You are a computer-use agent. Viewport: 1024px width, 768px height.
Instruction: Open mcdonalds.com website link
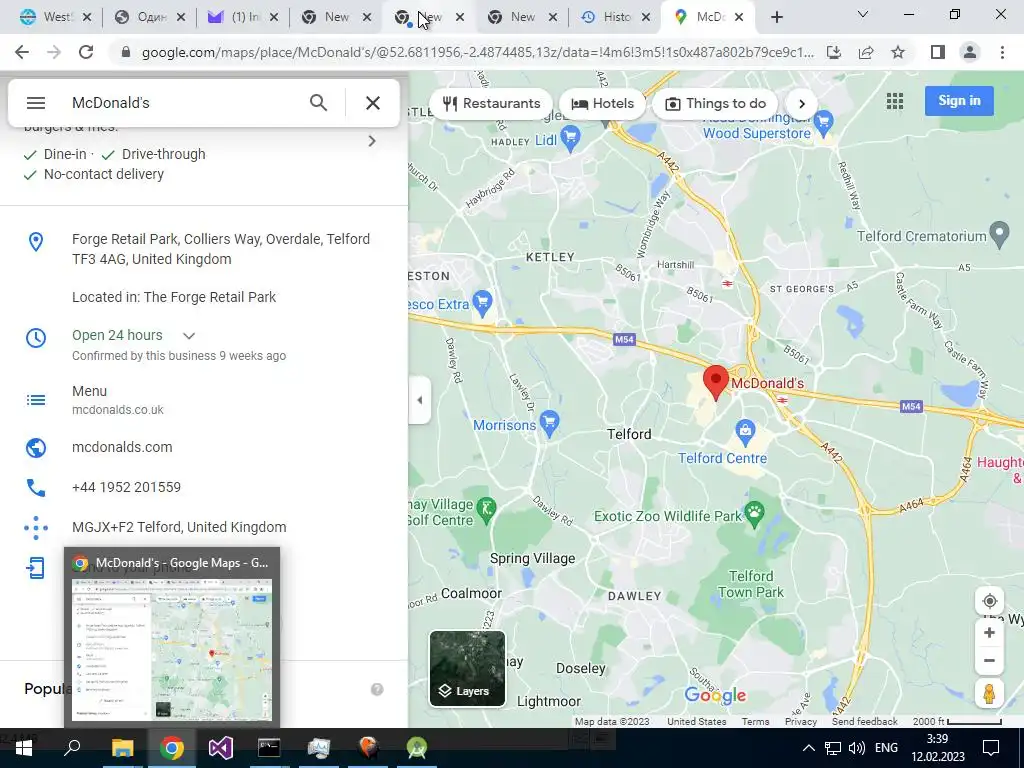pyautogui.click(x=122, y=447)
